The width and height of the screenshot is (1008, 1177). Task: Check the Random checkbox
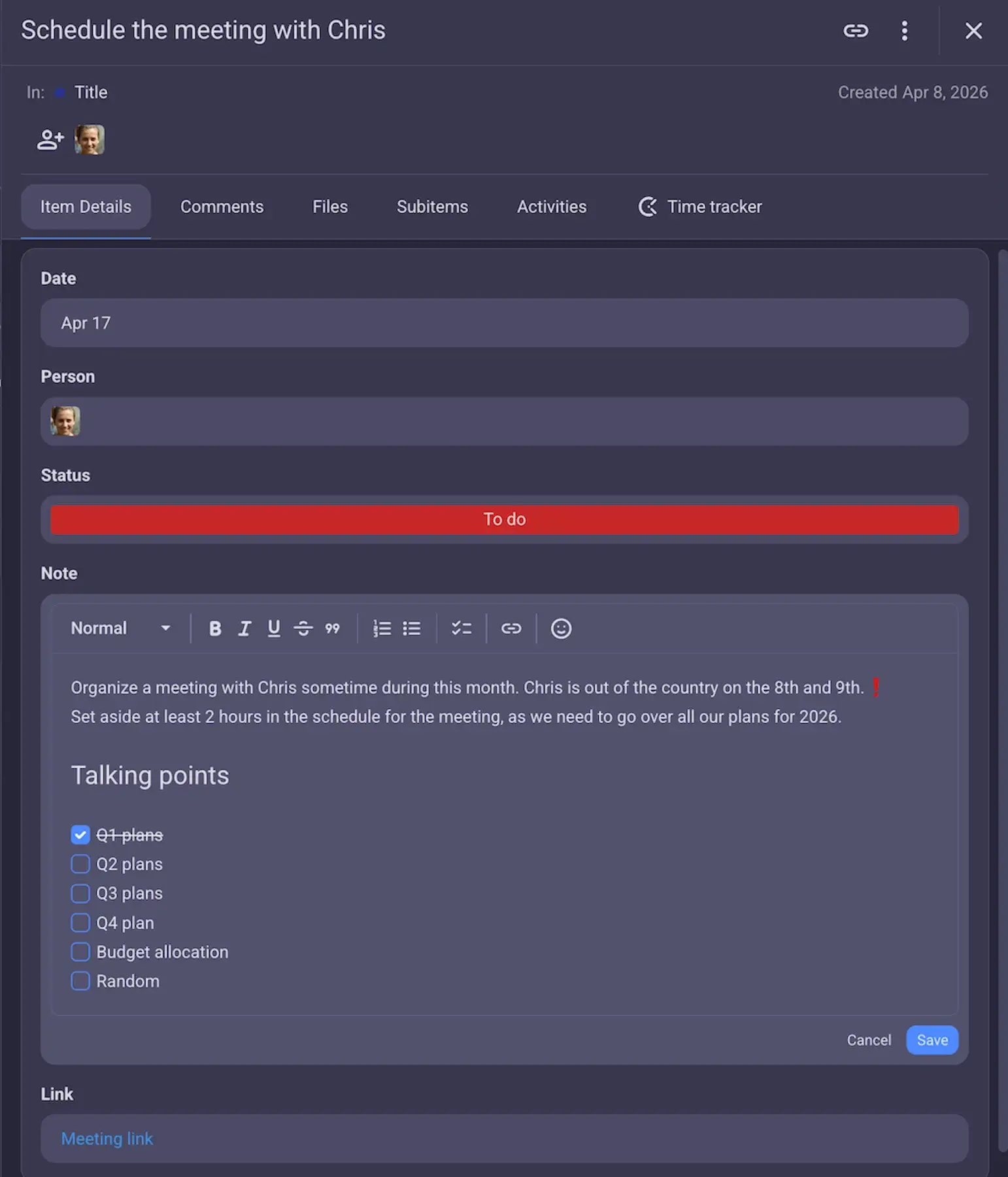(80, 981)
